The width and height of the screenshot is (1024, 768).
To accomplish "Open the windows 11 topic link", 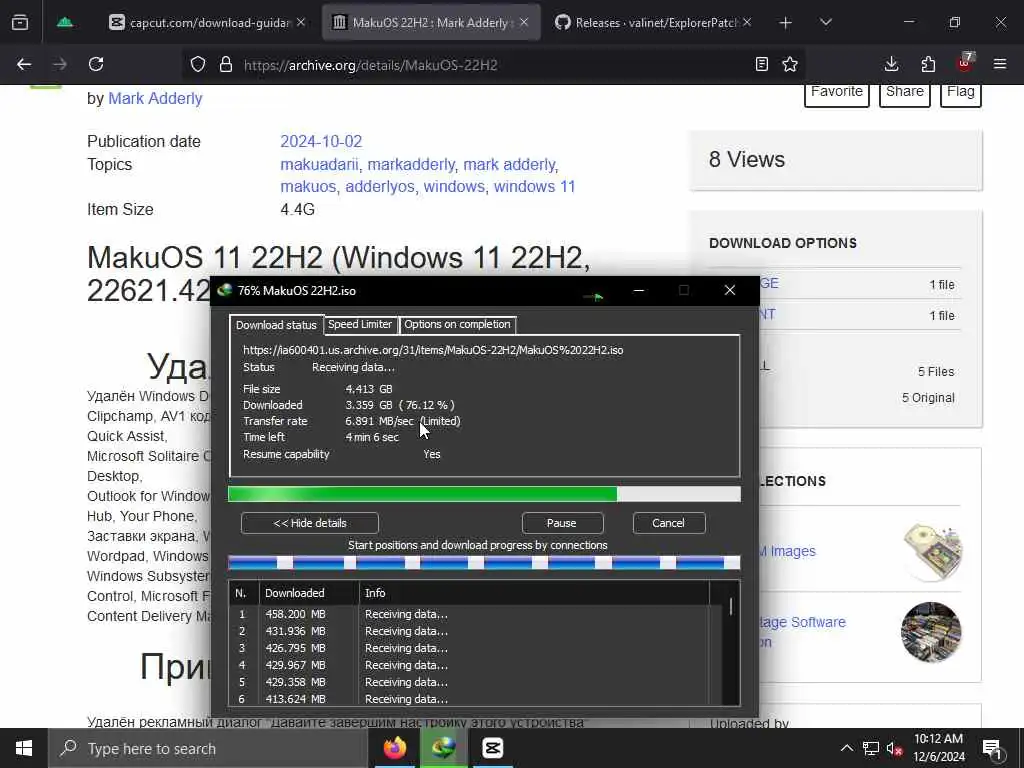I will click(534, 187).
